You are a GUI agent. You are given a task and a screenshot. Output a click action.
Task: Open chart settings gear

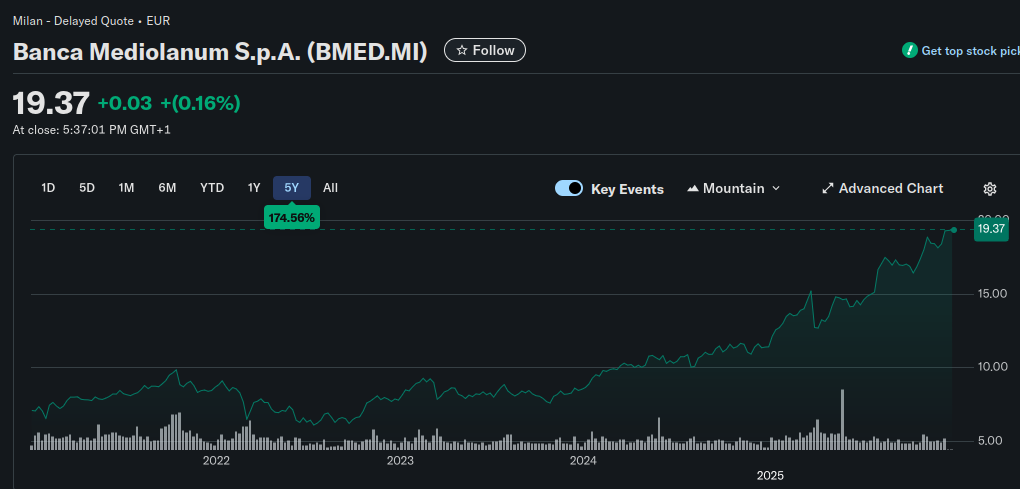990,189
